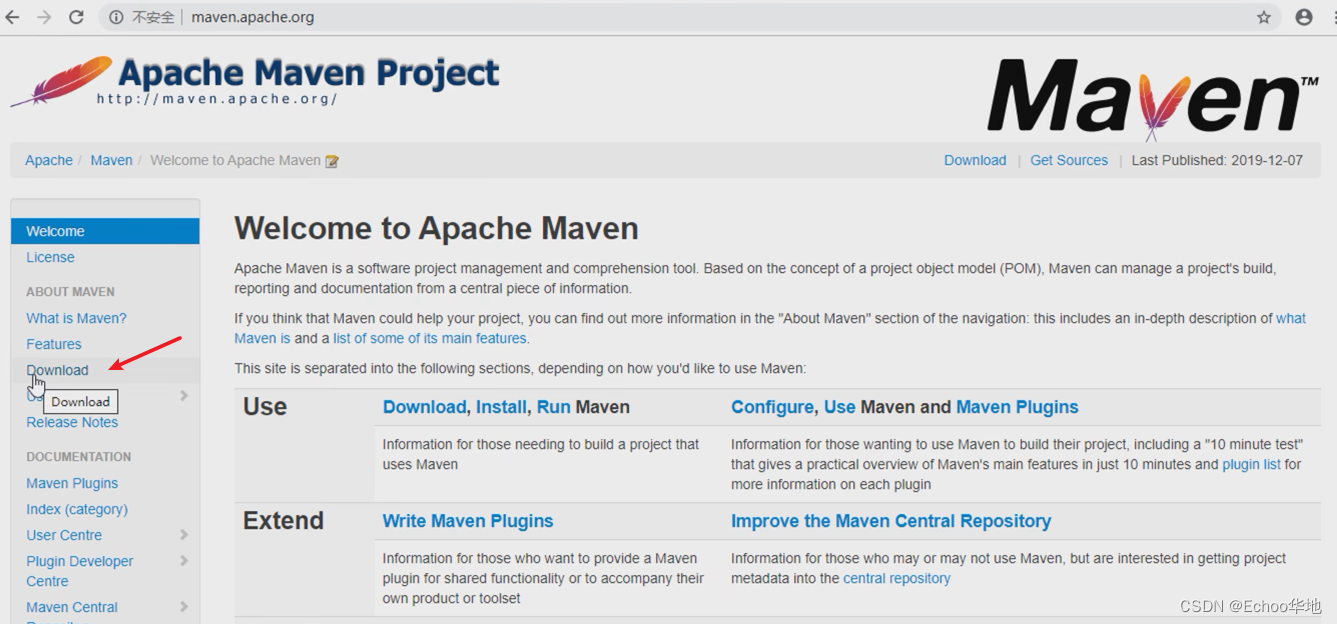Open User Centre sidebar item

[x=64, y=535]
